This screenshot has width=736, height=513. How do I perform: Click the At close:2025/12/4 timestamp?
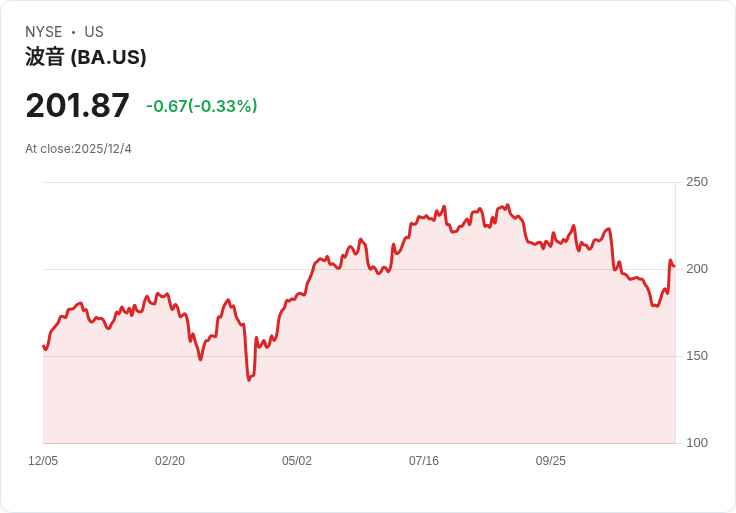(x=78, y=149)
